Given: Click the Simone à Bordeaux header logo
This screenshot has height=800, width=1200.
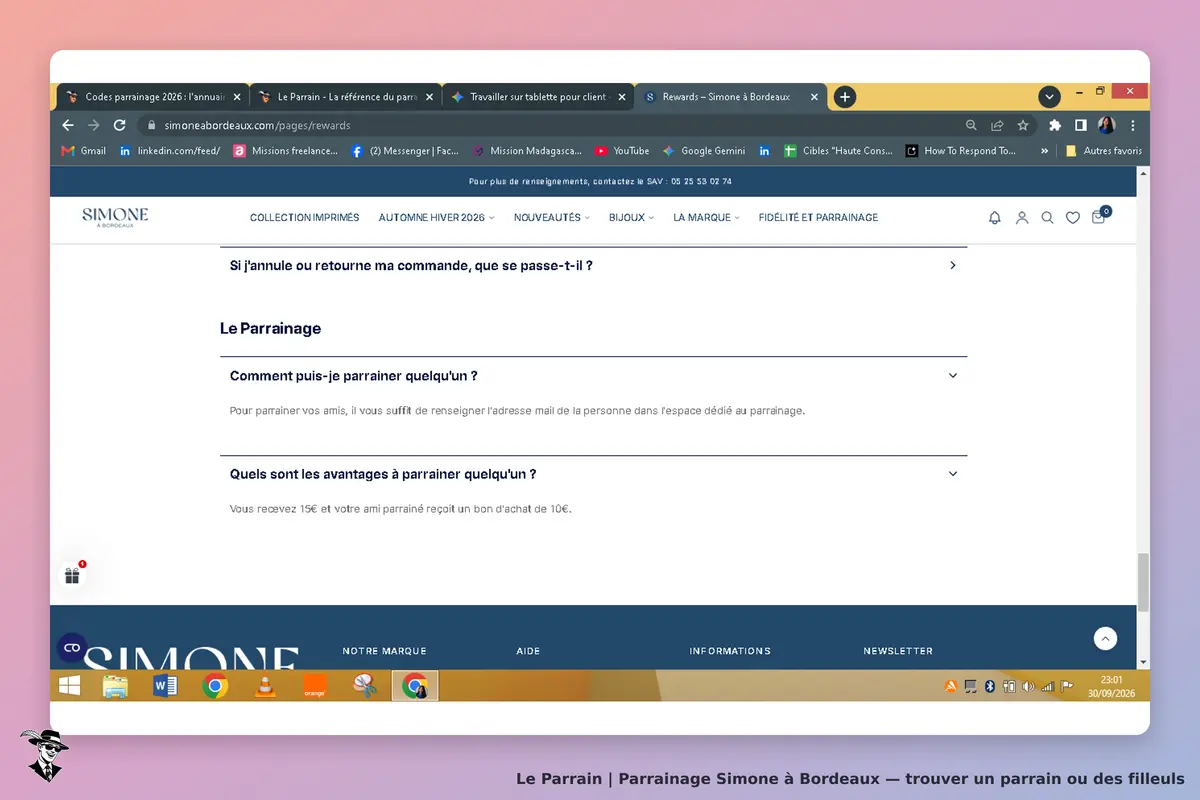Looking at the screenshot, I should point(115,217).
